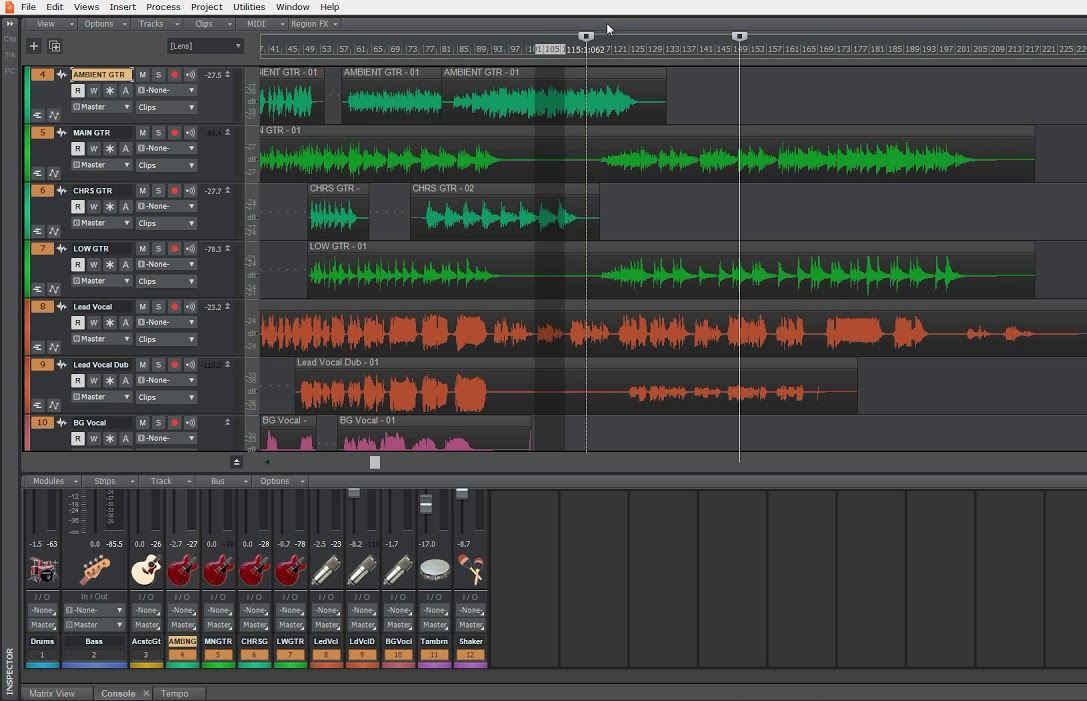Click the Add Track plus button
Image resolution: width=1087 pixels, height=701 pixels.
[x=33, y=46]
